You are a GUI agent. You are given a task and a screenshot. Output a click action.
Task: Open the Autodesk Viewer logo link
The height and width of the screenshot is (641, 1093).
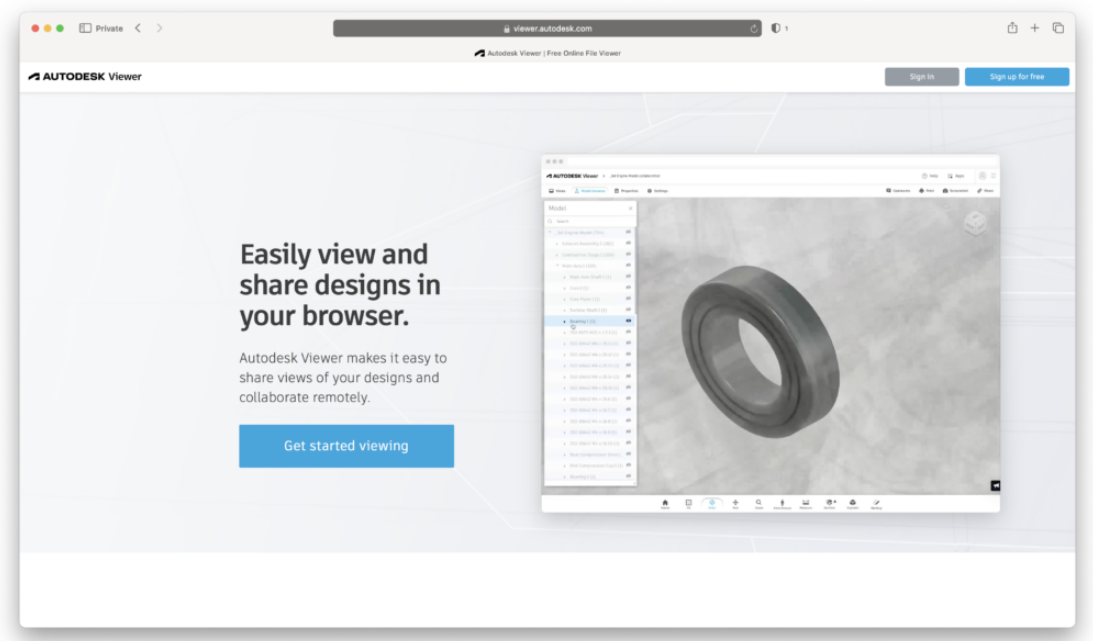point(85,77)
